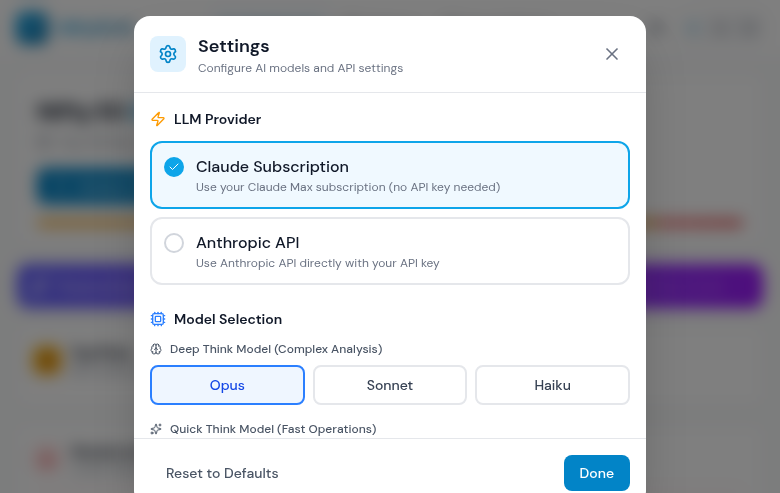Choose Opus as the Deep Think model
The image size is (780, 493).
pyautogui.click(x=227, y=385)
